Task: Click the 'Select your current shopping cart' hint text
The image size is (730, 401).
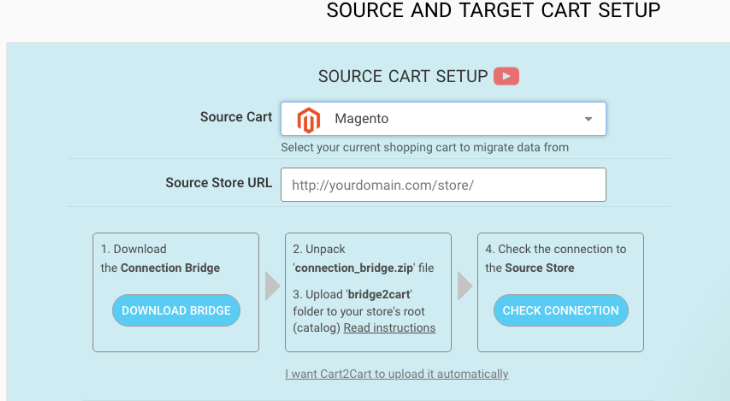Action: click(425, 148)
